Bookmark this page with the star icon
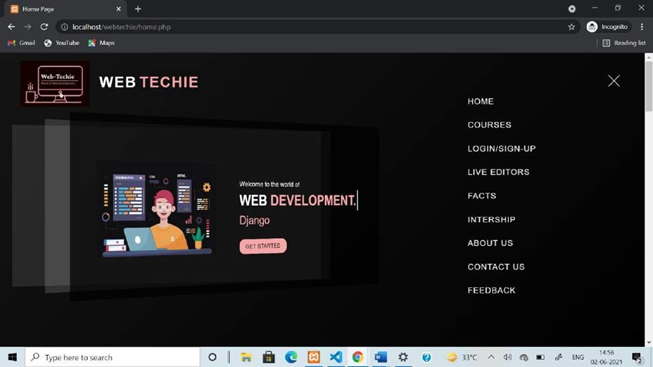The image size is (653, 367). tap(571, 27)
